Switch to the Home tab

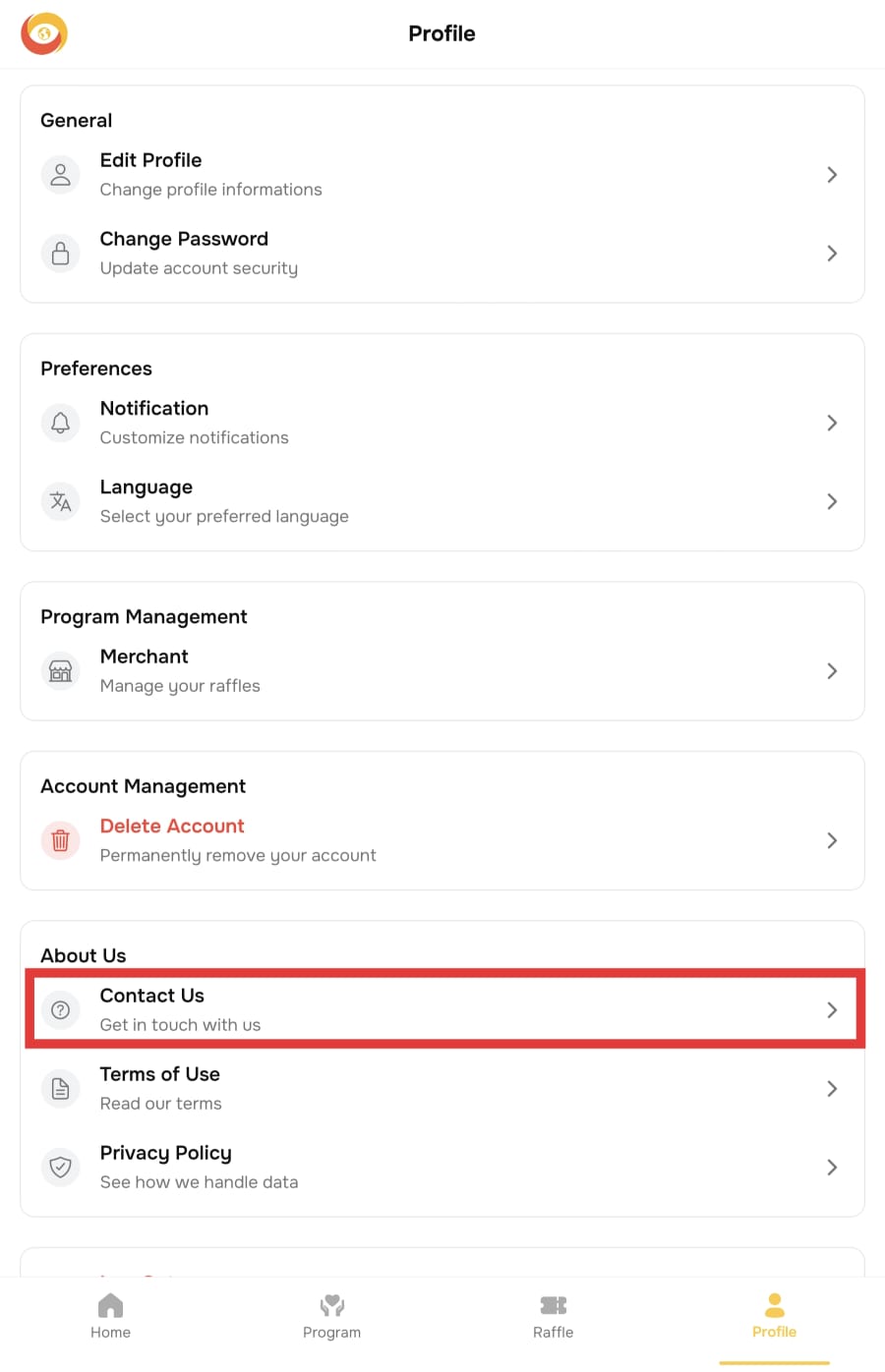tap(110, 1316)
